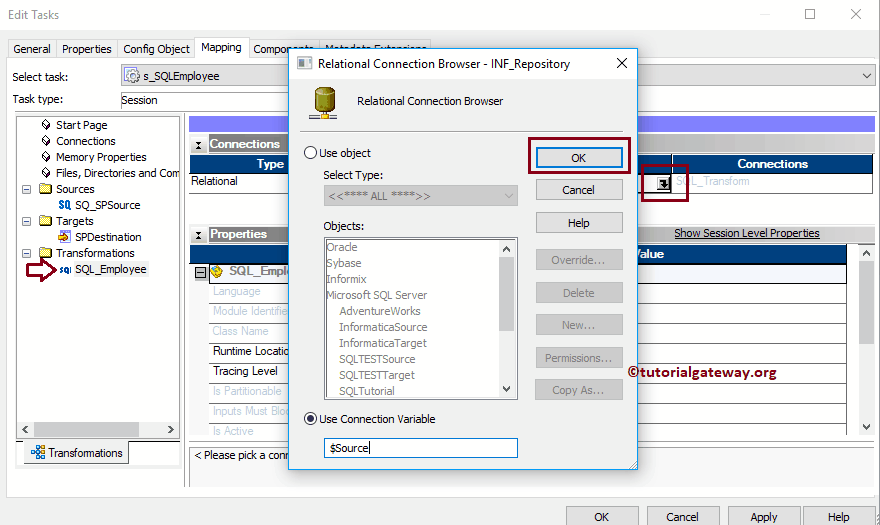
Task: Click the Start Page diamond icon
Action: coord(46,125)
